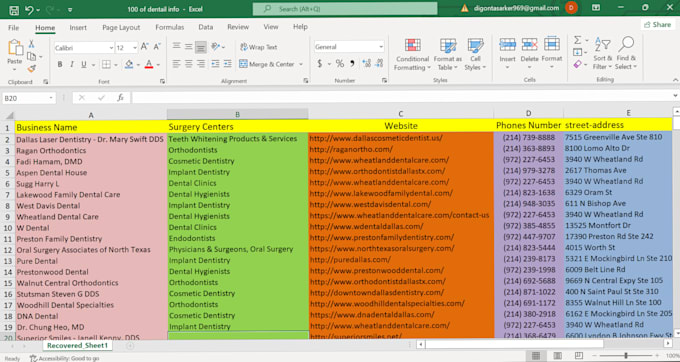Toggle Bold formatting
The height and width of the screenshot is (362, 680).
(x=60, y=64)
